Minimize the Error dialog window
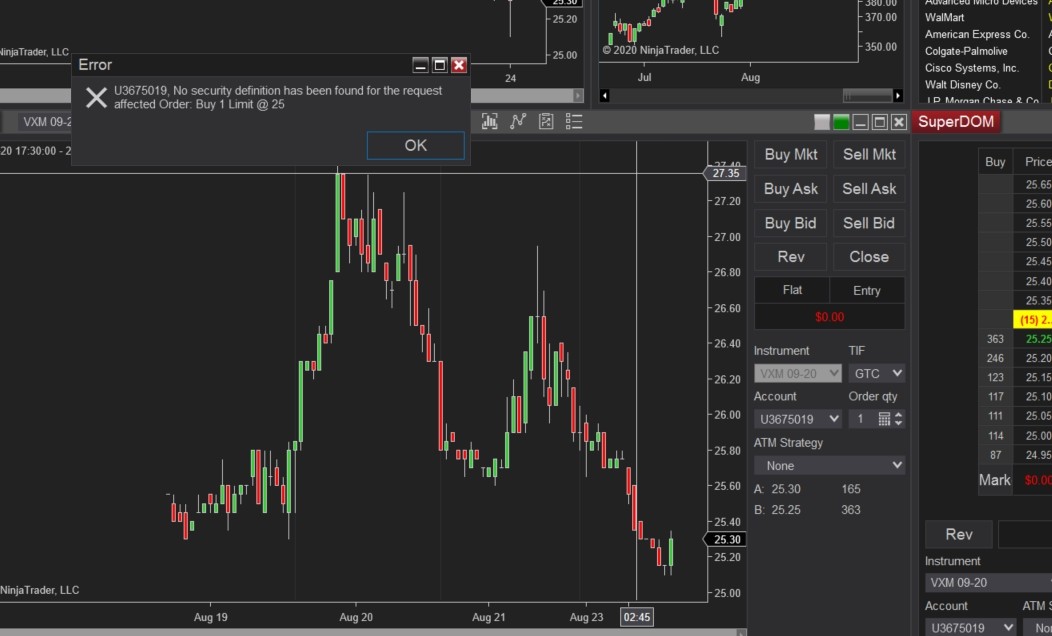The height and width of the screenshot is (636, 1052). (x=420, y=65)
